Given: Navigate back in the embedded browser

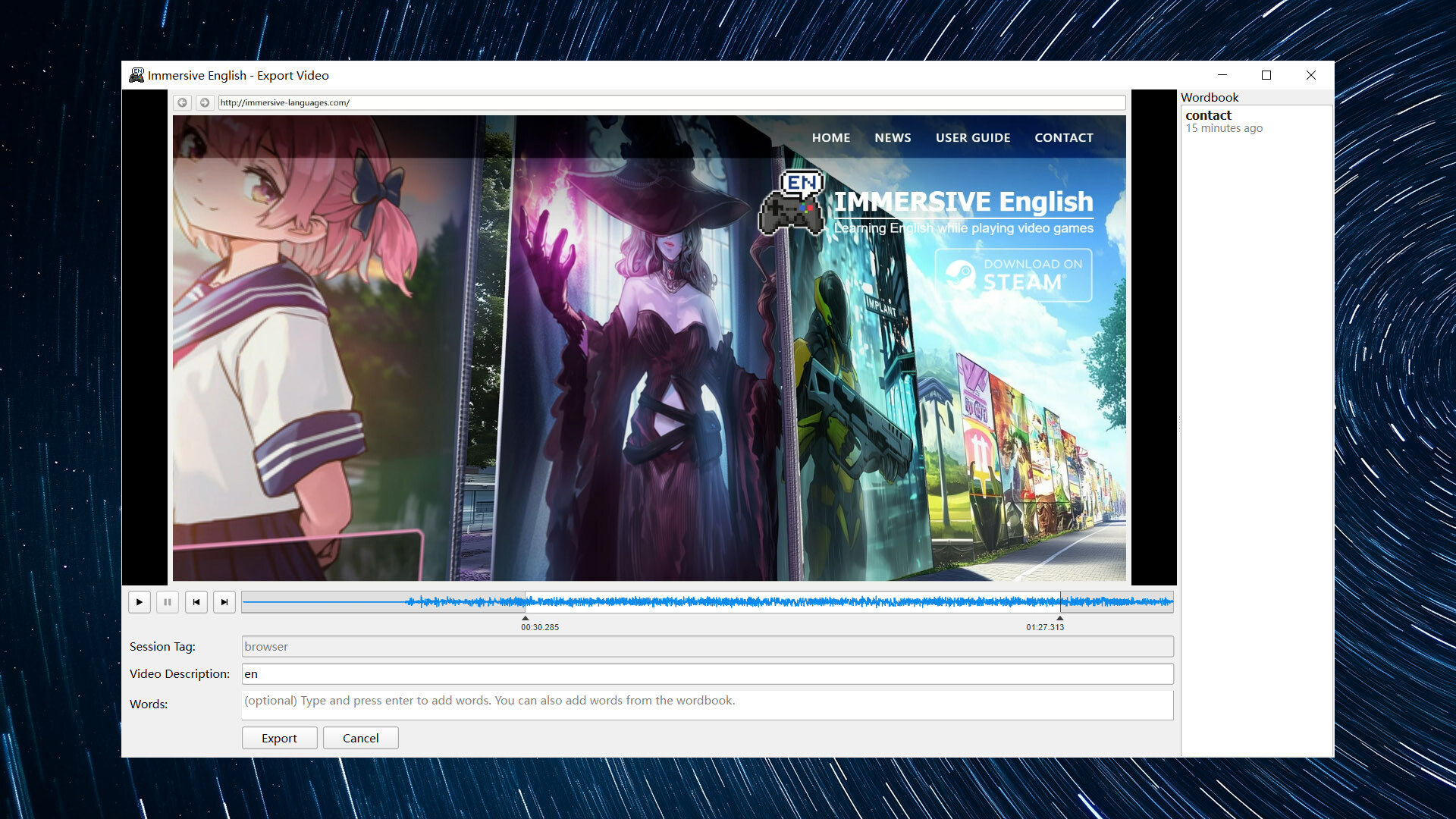Looking at the screenshot, I should (x=182, y=102).
